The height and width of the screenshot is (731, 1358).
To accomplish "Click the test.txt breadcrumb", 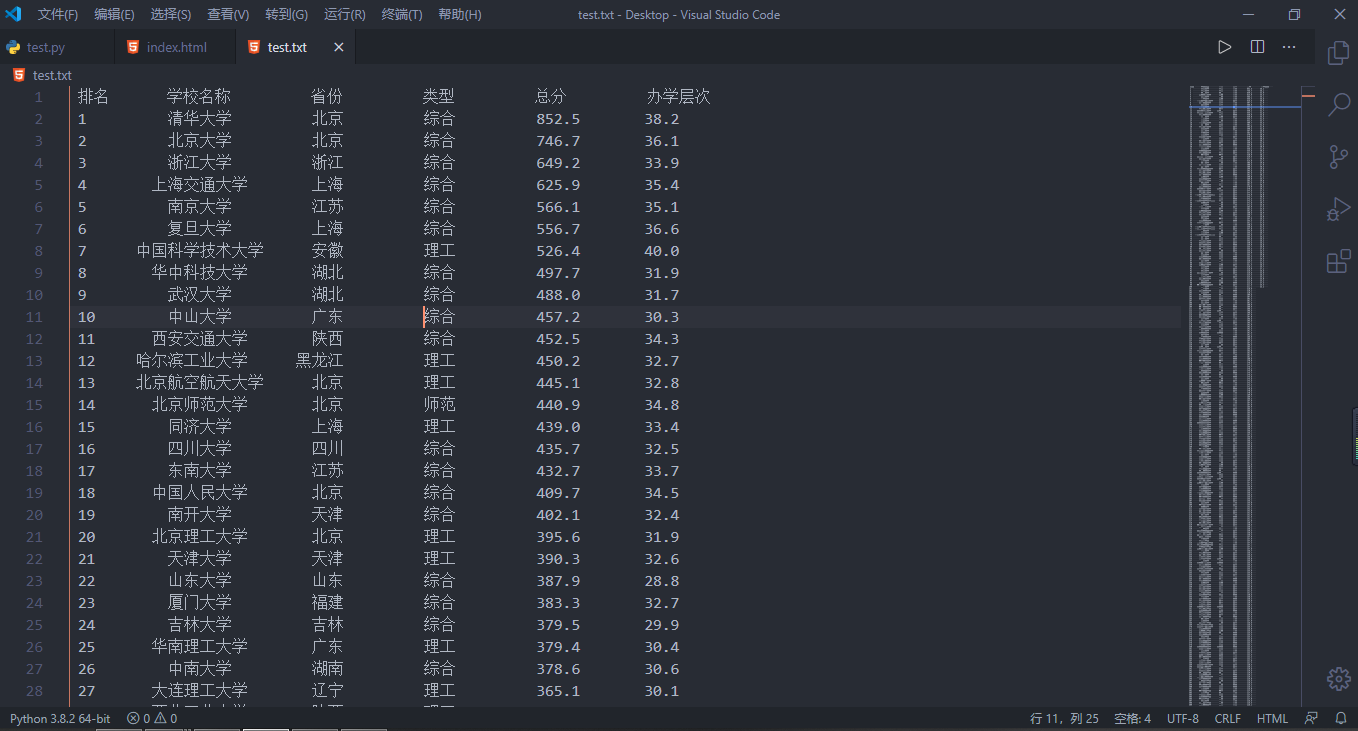I will [52, 75].
